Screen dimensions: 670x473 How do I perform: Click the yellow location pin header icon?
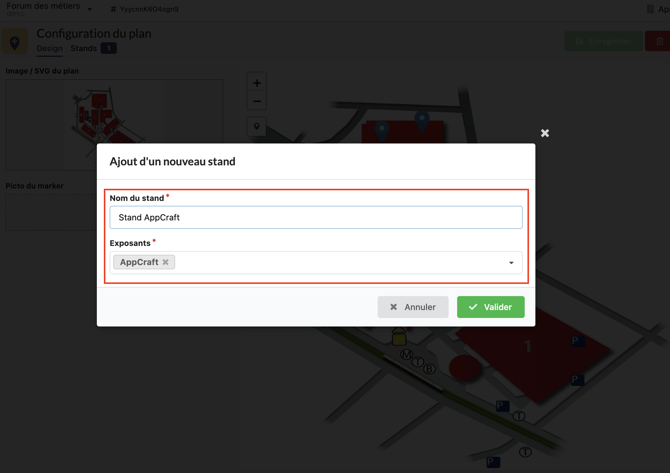pyautogui.click(x=15, y=42)
